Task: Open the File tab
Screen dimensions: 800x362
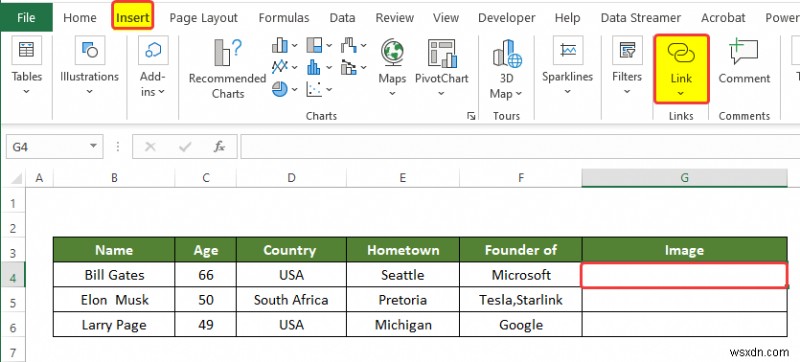Action: coord(26,18)
